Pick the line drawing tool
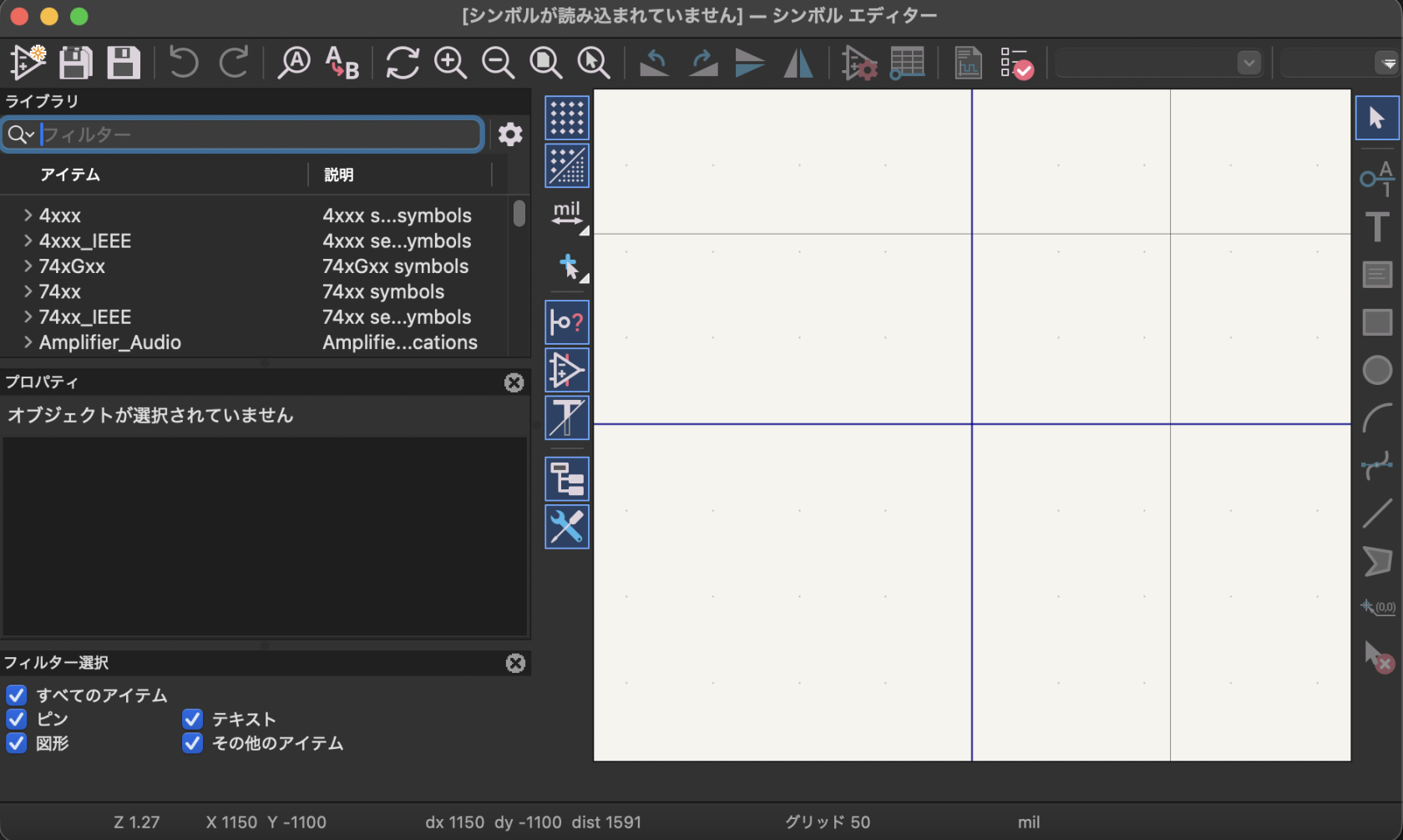Viewport: 1403px width, 840px height. coord(1377,514)
